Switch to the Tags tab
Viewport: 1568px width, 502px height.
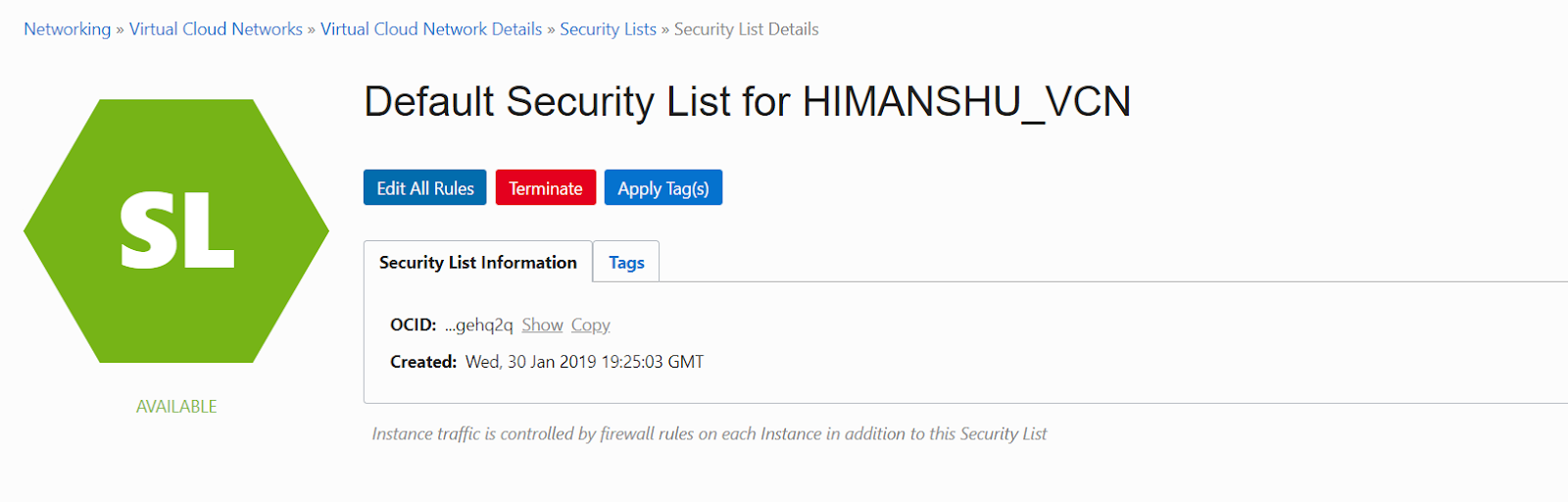[x=626, y=262]
